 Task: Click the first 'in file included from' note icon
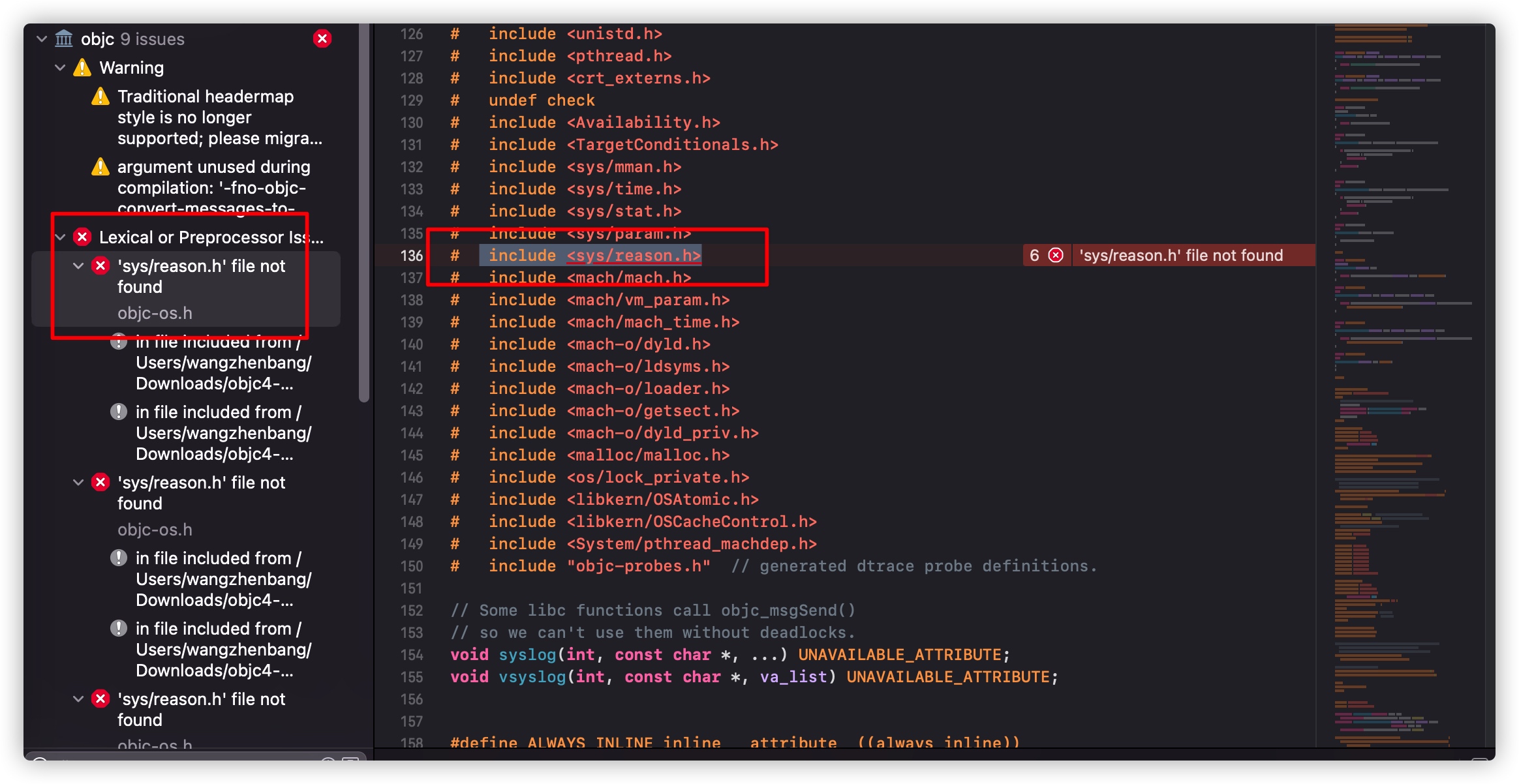coord(119,342)
